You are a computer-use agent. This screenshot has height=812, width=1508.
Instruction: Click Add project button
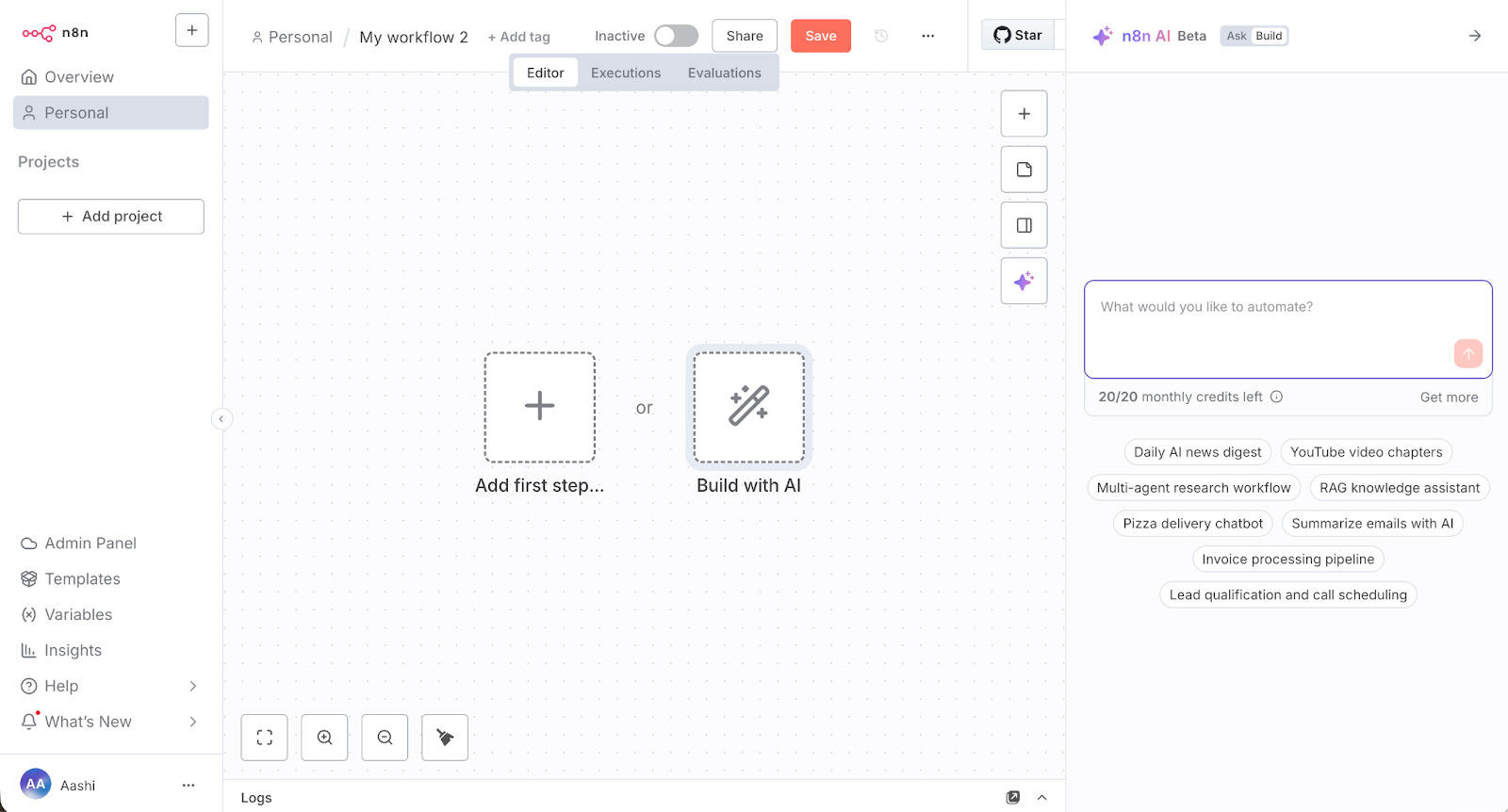coord(111,217)
